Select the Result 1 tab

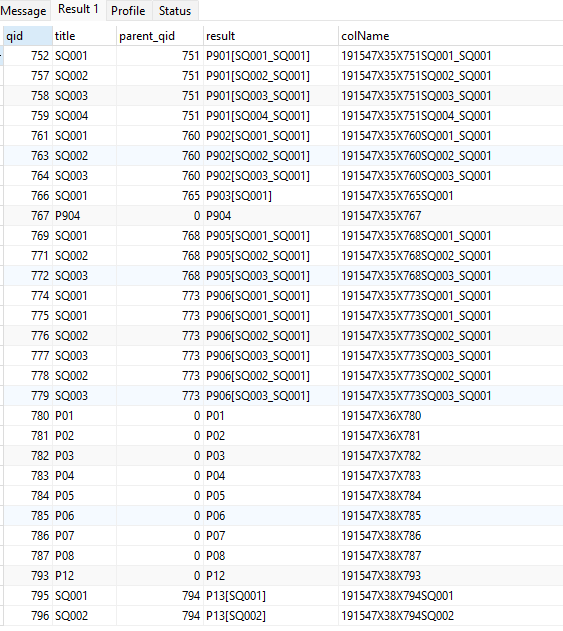coord(78,10)
